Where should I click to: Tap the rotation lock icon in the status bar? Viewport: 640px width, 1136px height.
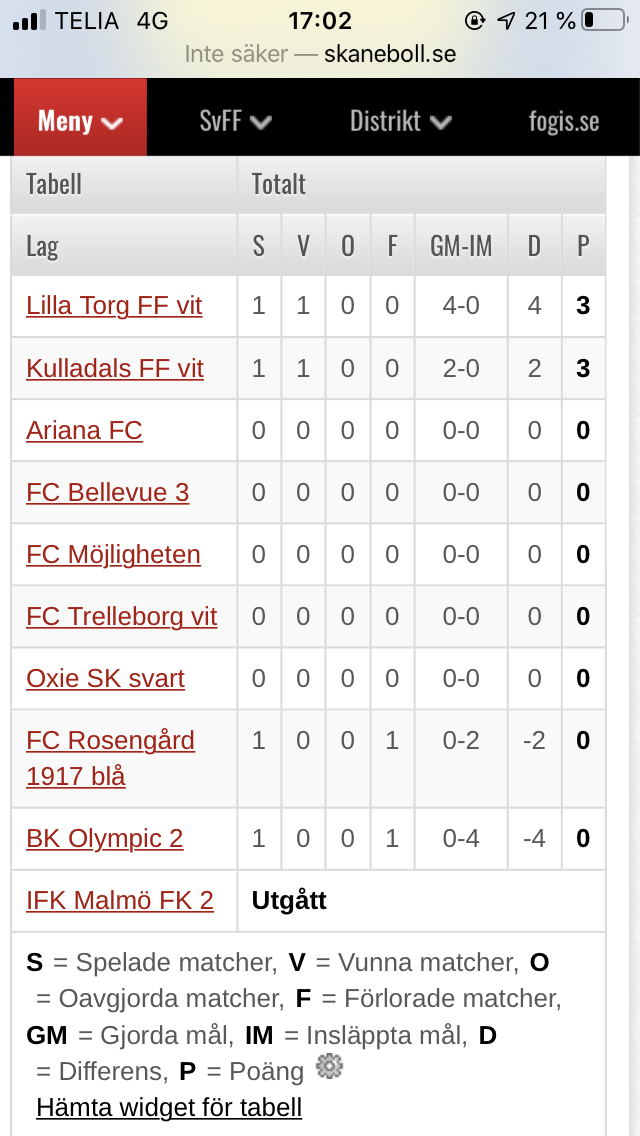[475, 21]
